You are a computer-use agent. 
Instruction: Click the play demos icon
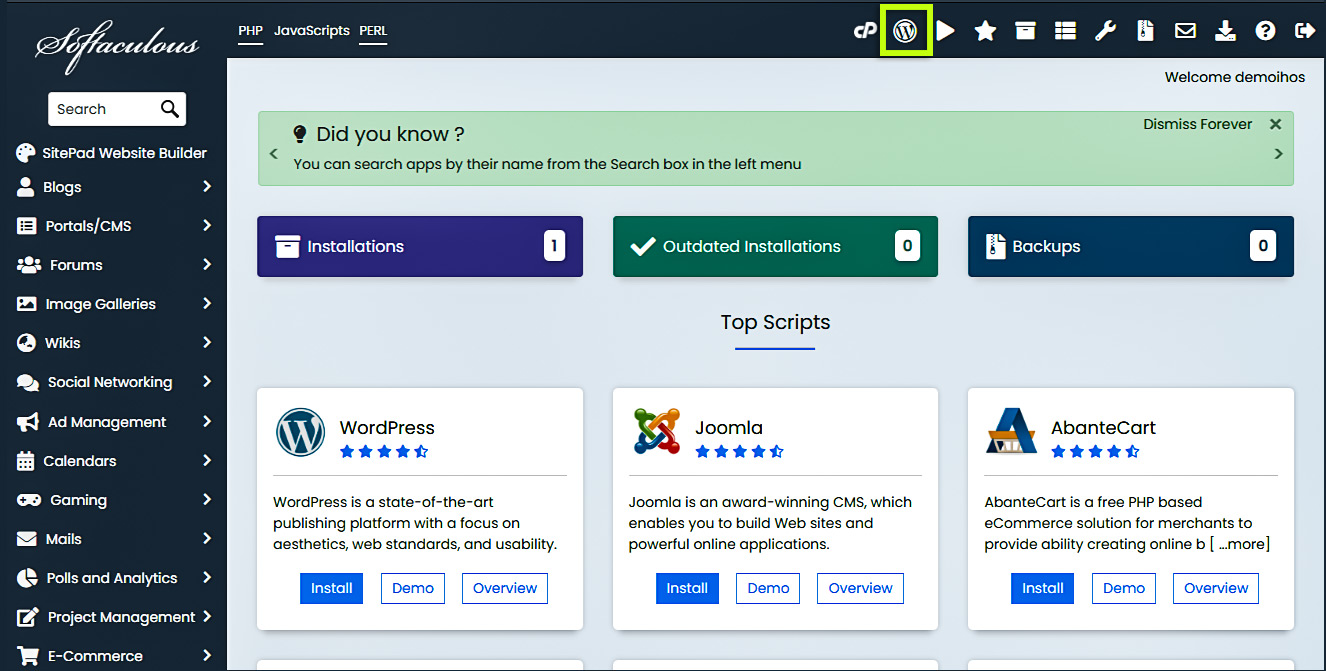(x=946, y=31)
